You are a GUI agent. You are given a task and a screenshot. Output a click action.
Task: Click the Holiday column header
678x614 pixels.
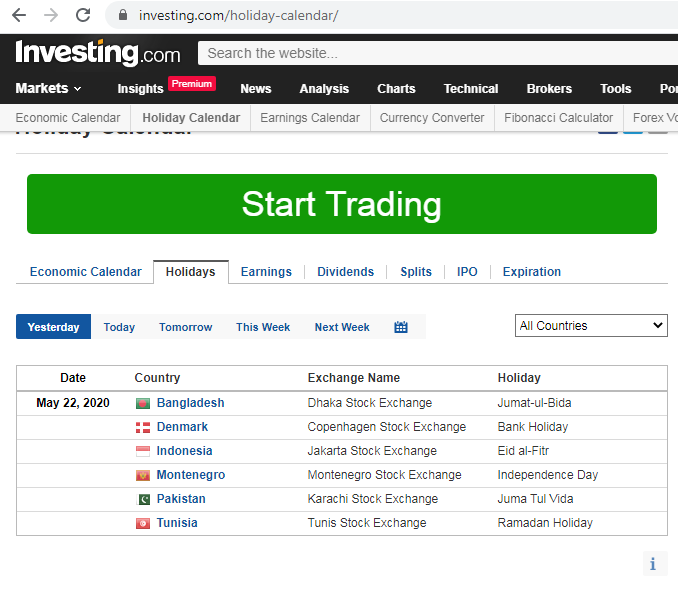pos(519,378)
